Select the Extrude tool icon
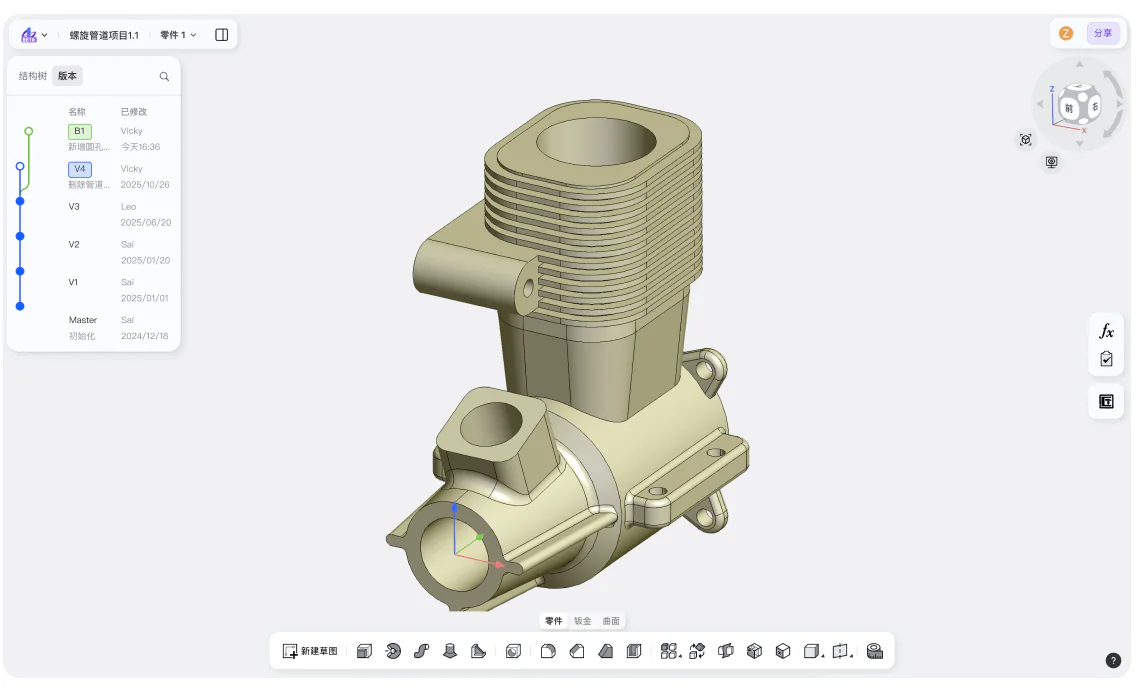The width and height of the screenshot is (1144, 694). 364,651
